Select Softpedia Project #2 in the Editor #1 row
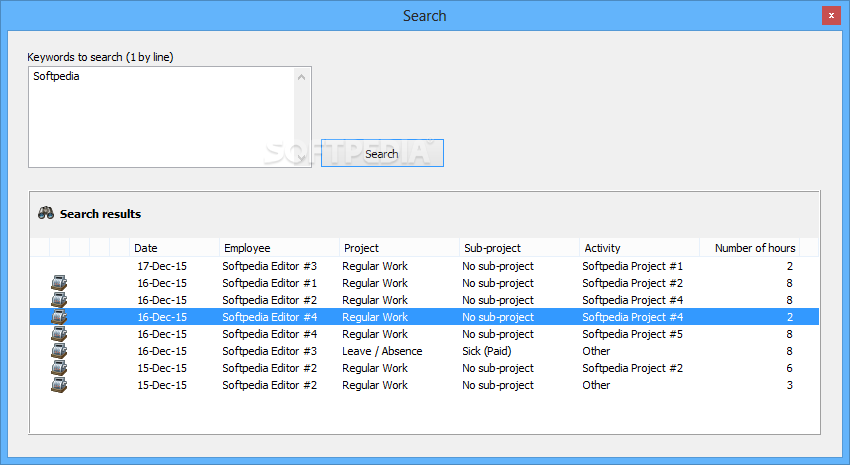The width and height of the screenshot is (850, 465). (633, 283)
